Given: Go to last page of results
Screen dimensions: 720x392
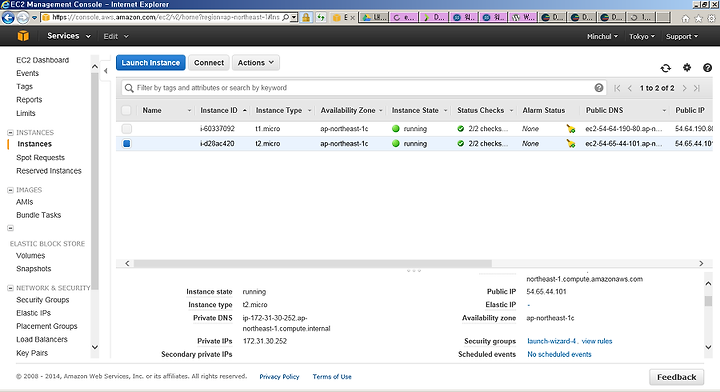Looking at the screenshot, I should [x=697, y=88].
